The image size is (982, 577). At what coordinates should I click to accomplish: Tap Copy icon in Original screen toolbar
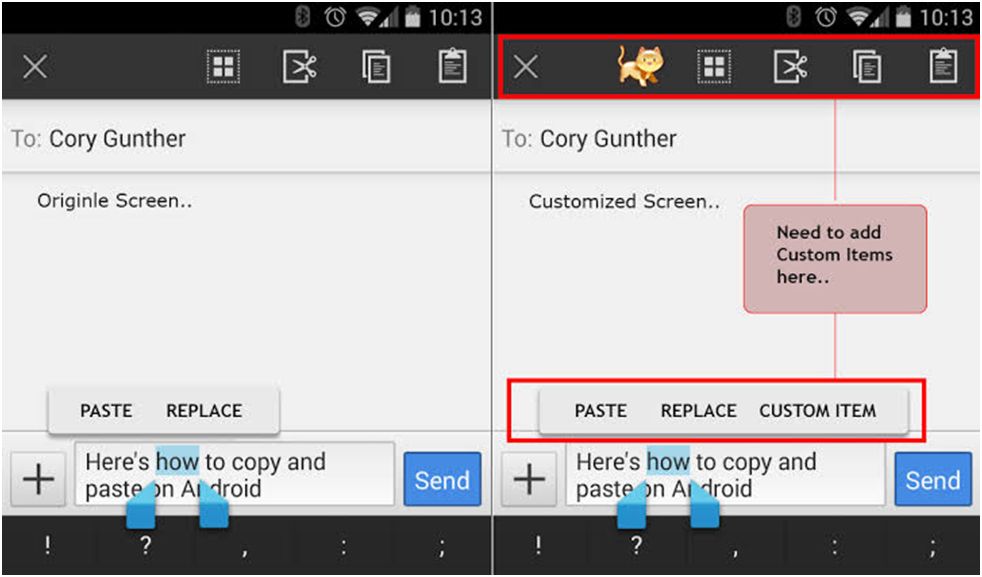pos(376,66)
